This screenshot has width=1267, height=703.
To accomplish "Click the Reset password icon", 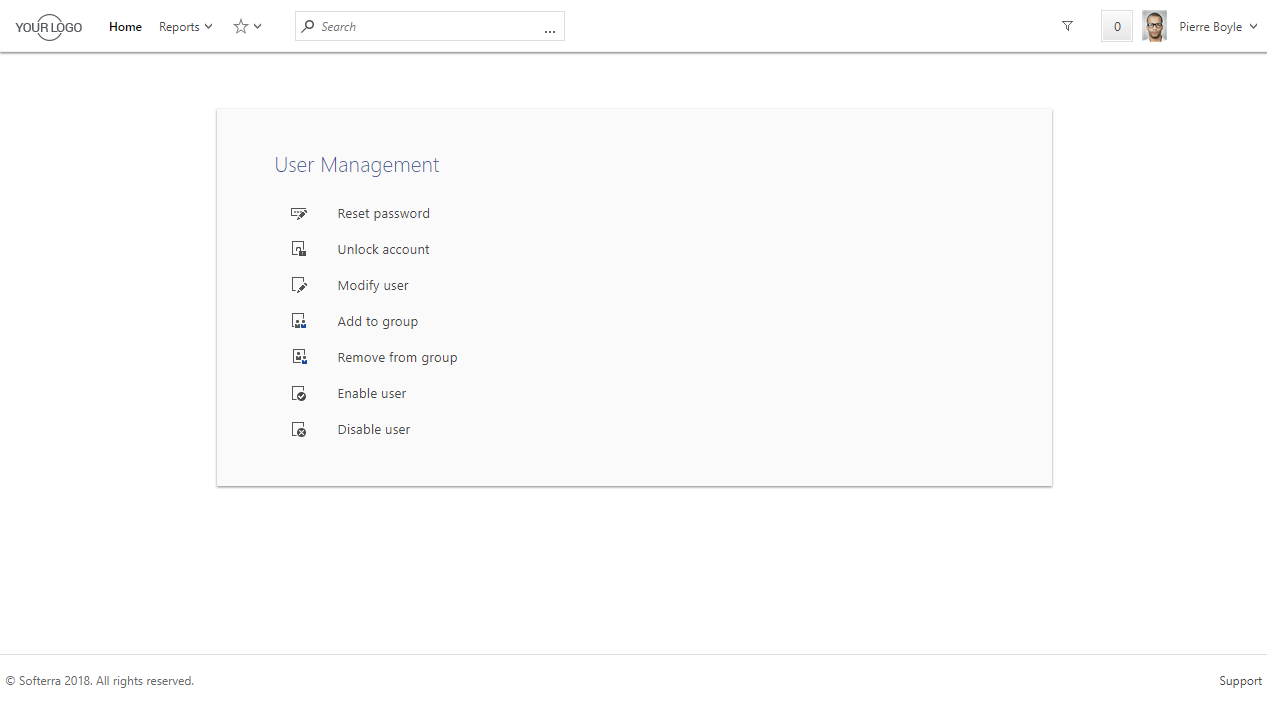I will (x=298, y=214).
